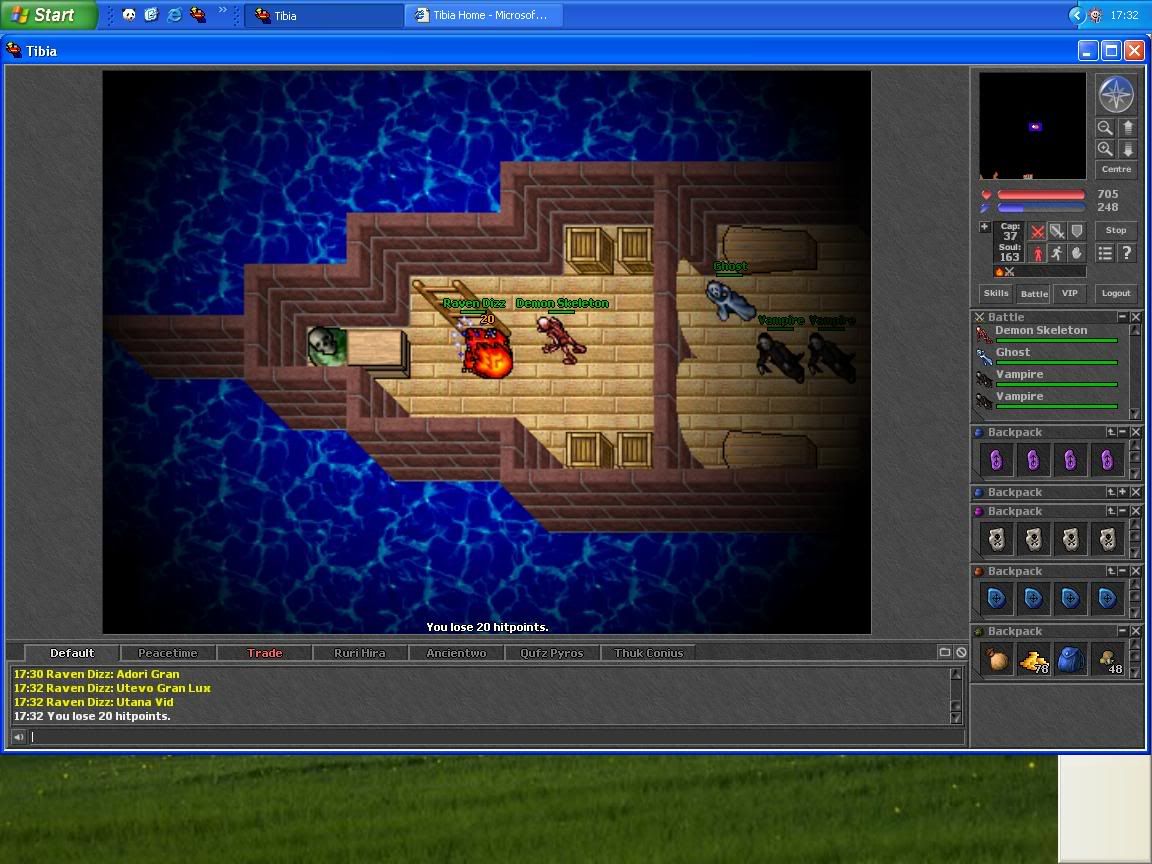Viewport: 1152px width, 864px height.
Task: Open the Ancientwo chat tab
Action: (x=456, y=652)
